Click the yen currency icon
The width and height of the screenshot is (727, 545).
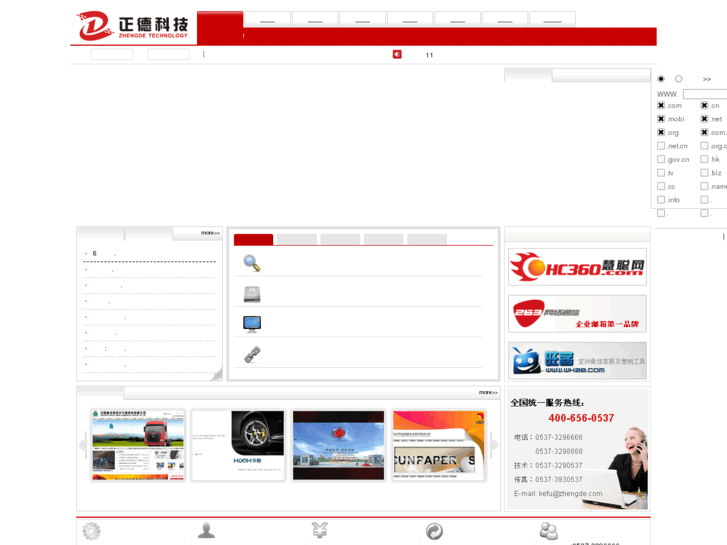click(x=320, y=530)
